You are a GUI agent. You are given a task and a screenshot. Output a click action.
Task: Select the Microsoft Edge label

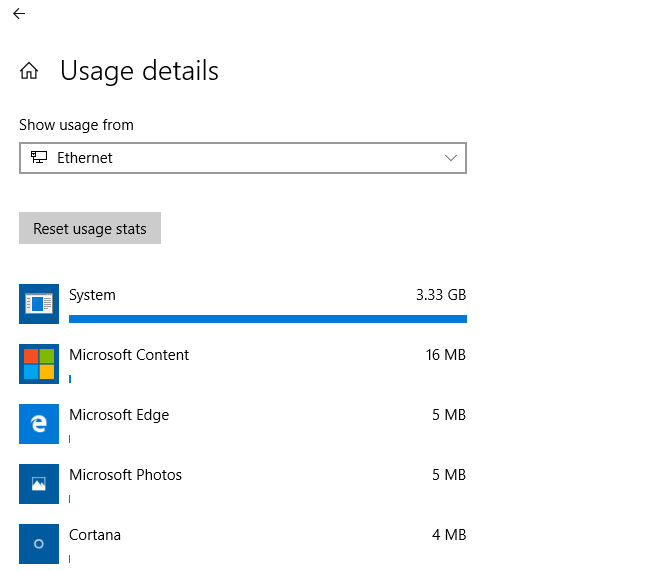click(x=119, y=415)
